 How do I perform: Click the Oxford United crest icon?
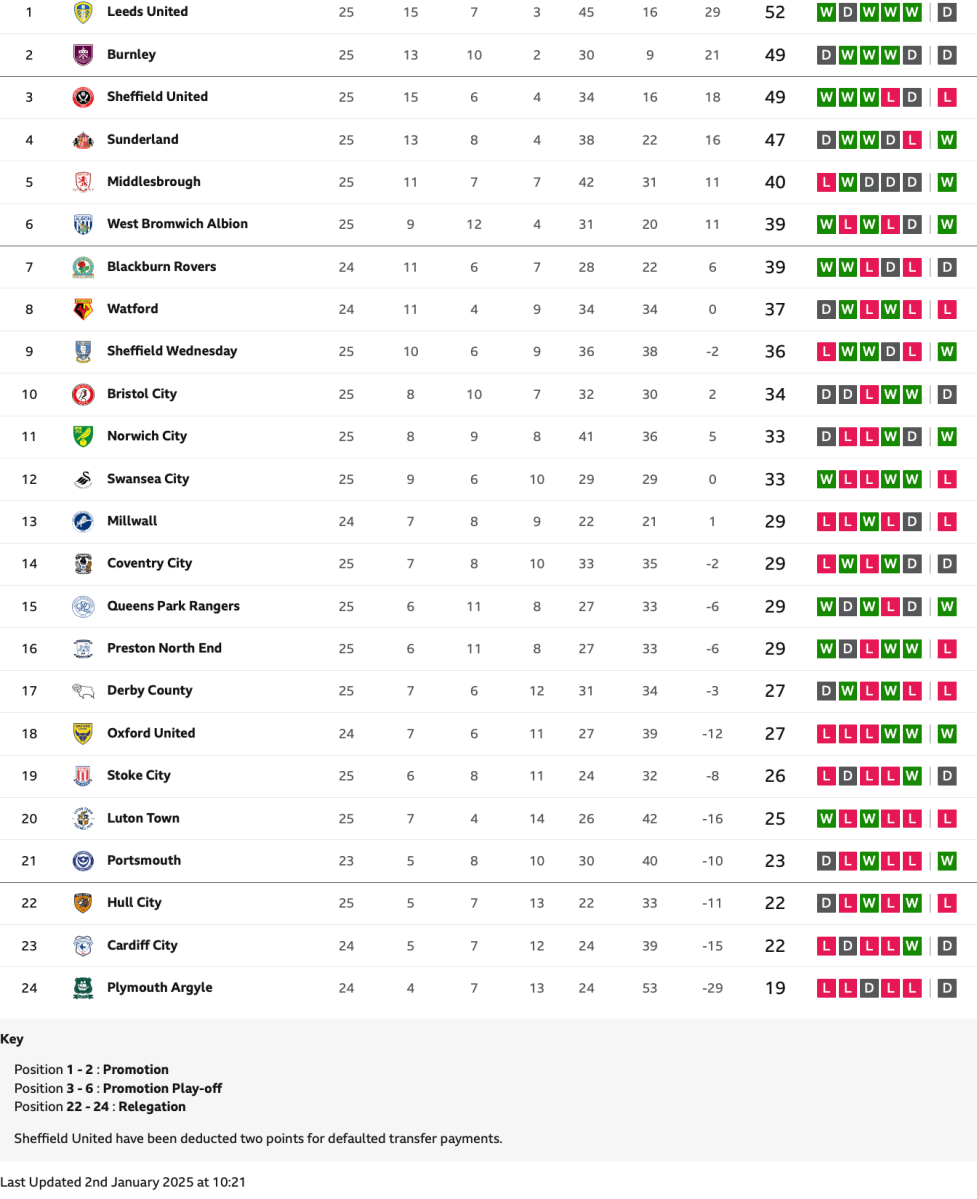pyautogui.click(x=83, y=733)
